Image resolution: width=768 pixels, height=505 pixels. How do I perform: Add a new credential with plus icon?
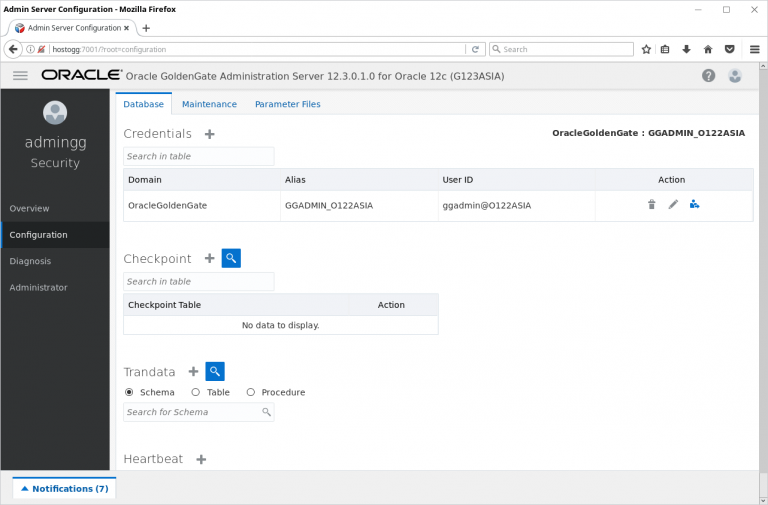pos(209,134)
